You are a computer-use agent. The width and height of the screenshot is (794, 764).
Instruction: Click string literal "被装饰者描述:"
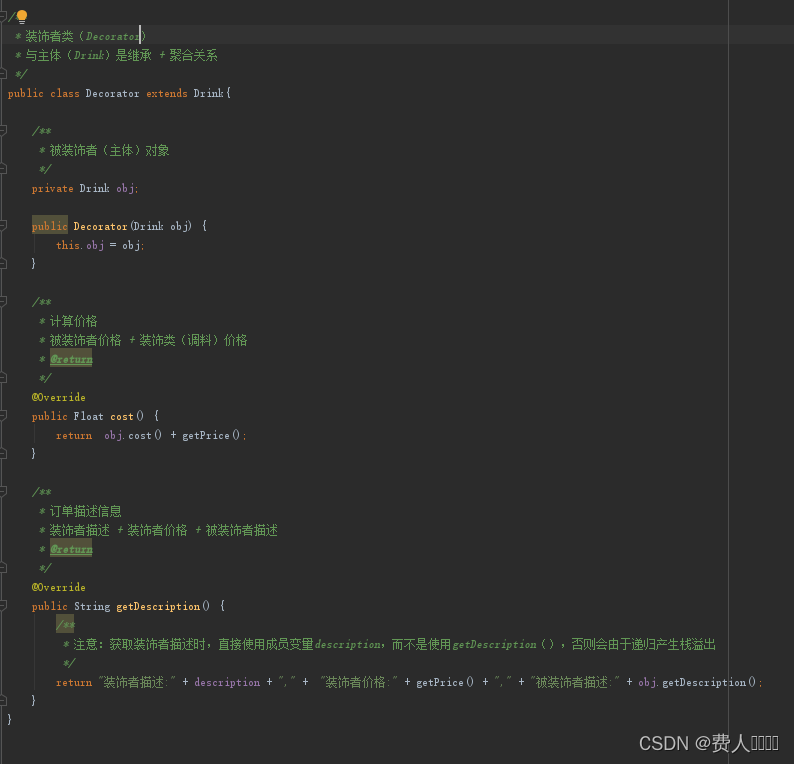point(575,682)
